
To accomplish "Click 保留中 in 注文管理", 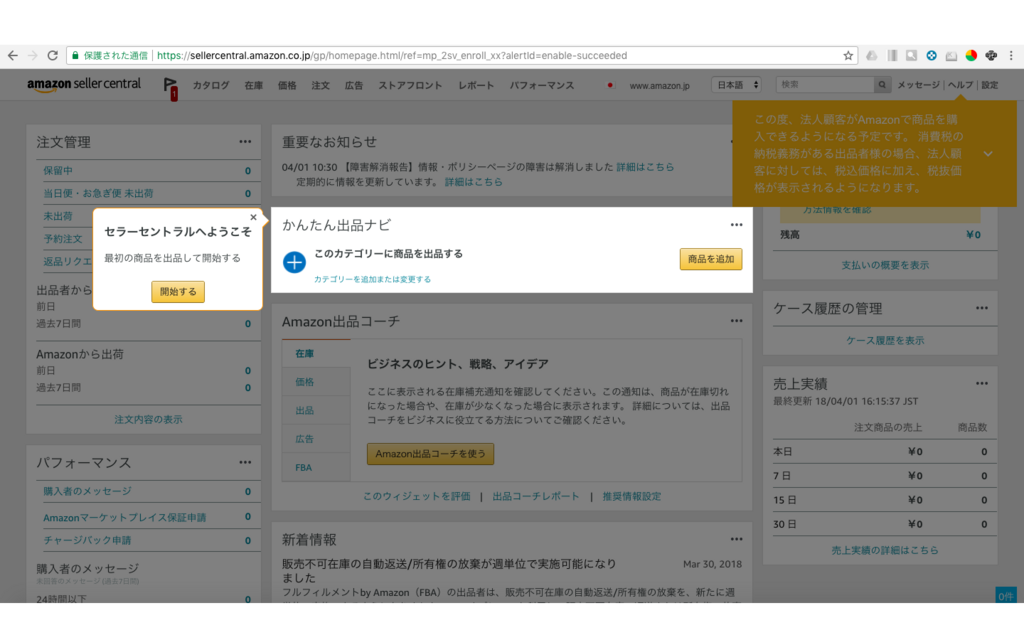I will [x=58, y=170].
